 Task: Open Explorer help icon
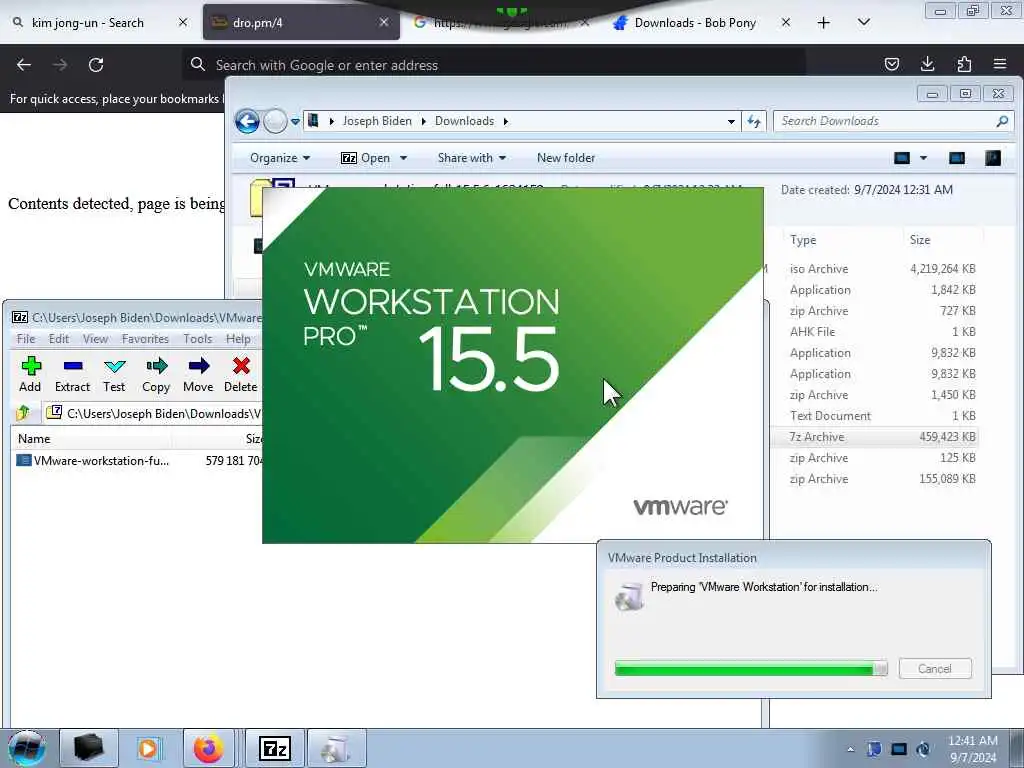tap(993, 158)
